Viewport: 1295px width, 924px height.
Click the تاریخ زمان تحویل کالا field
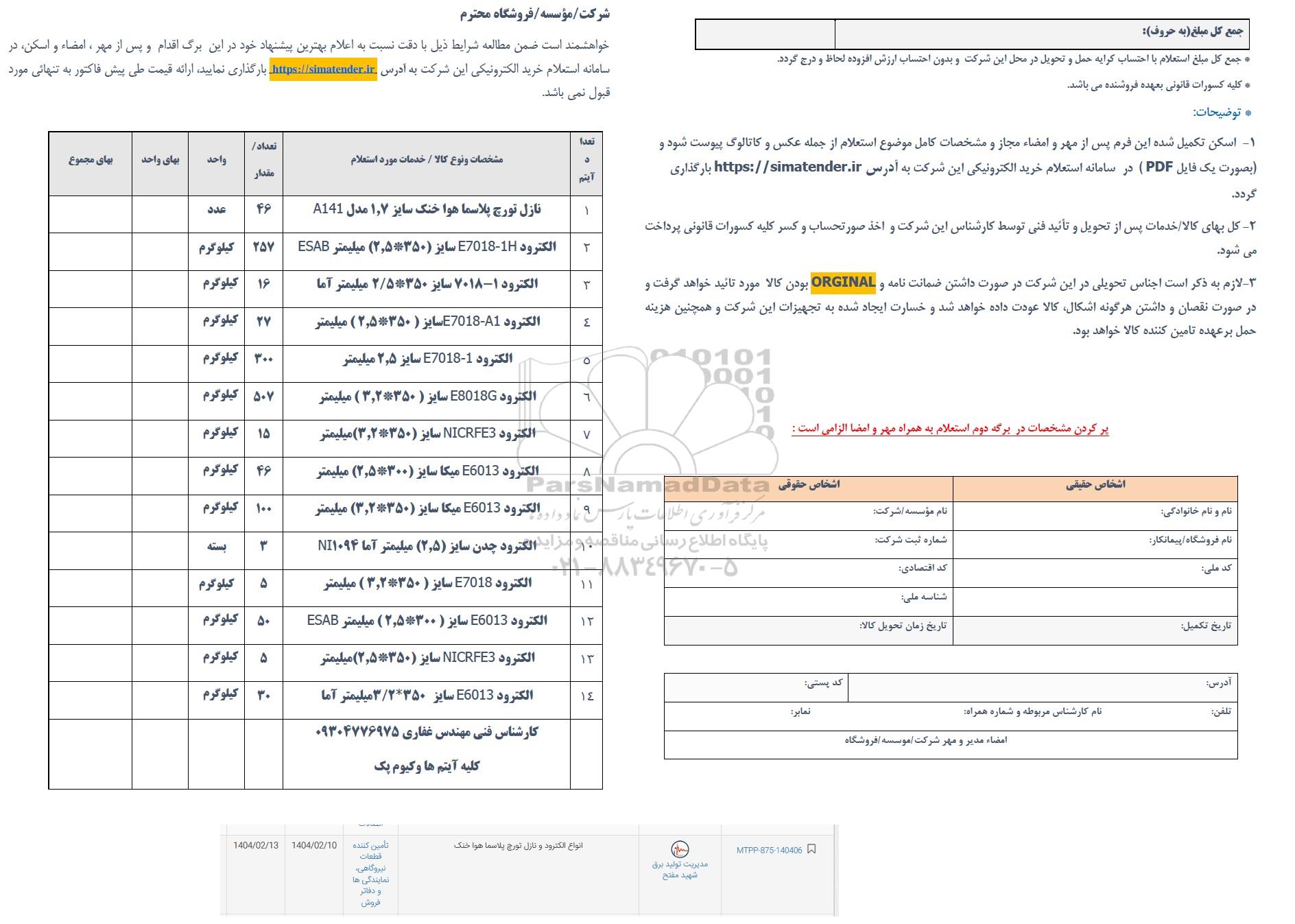[808, 630]
